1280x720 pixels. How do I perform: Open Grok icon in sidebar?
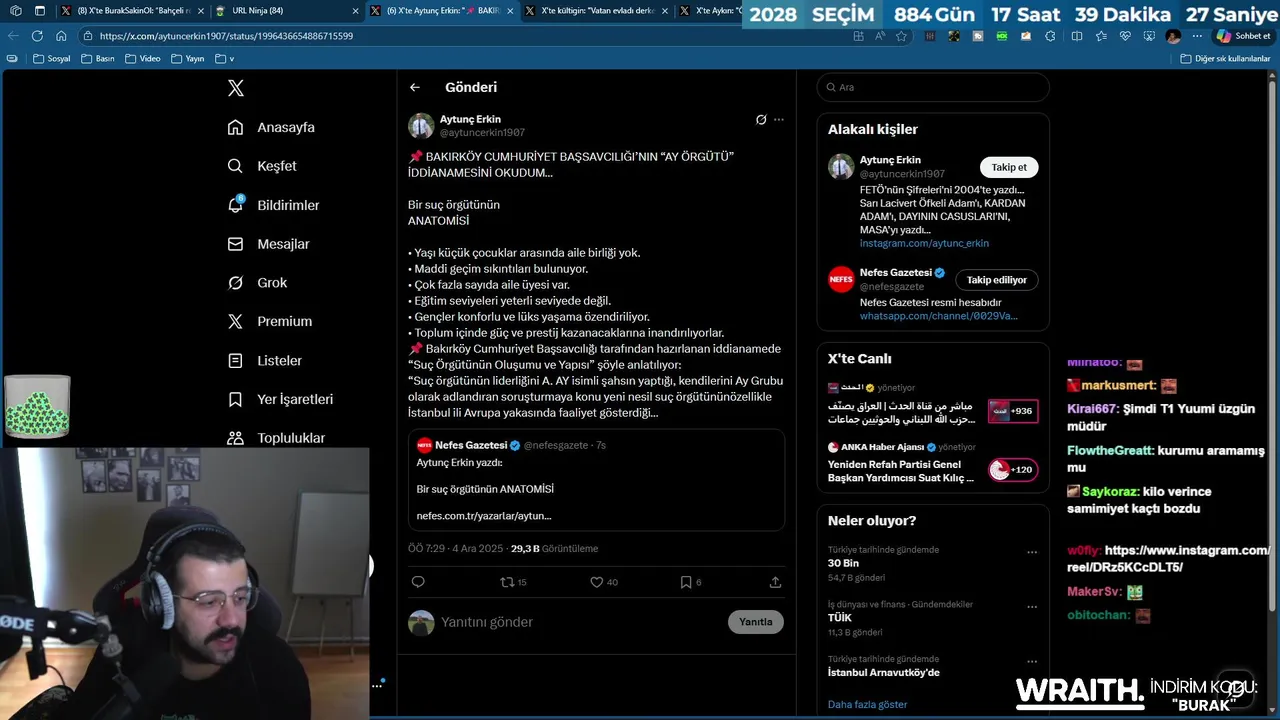235,283
